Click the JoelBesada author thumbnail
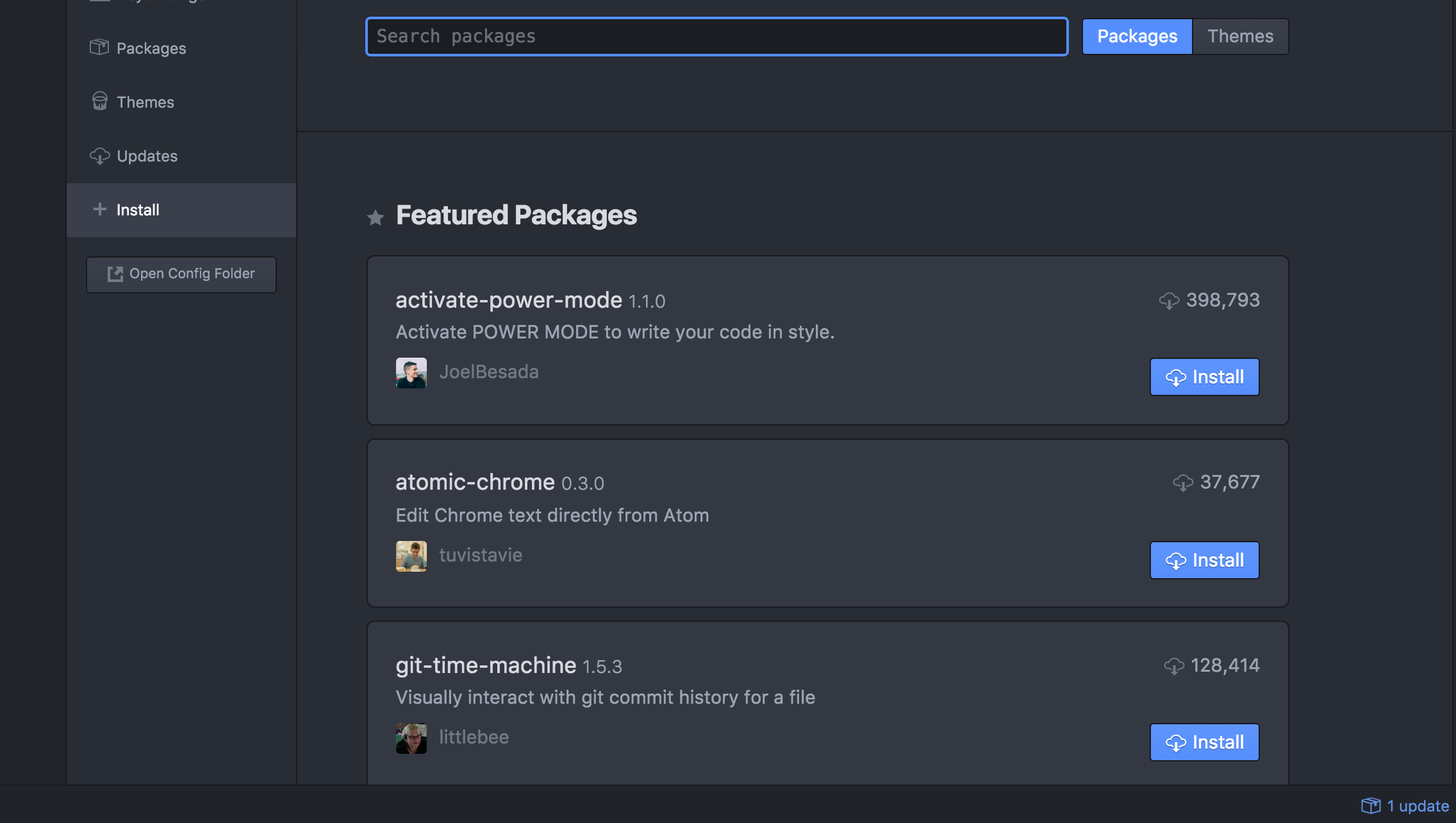 (411, 372)
